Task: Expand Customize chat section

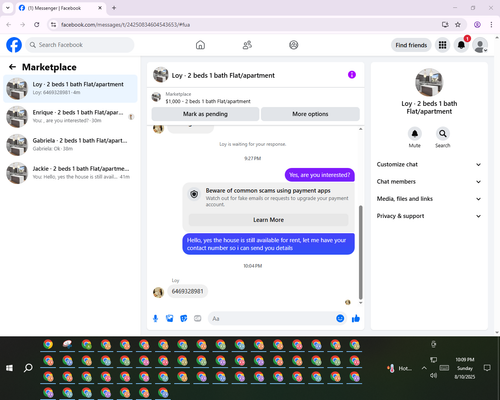Action: (429, 164)
